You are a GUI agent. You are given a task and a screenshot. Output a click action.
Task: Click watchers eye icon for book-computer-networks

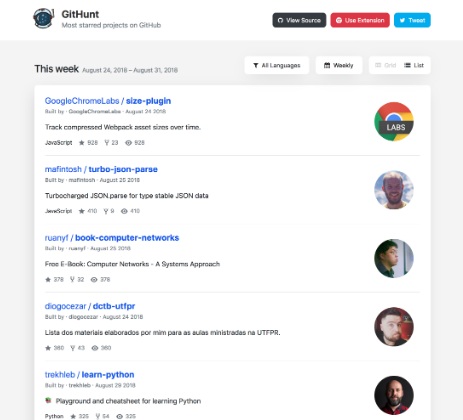(x=94, y=279)
